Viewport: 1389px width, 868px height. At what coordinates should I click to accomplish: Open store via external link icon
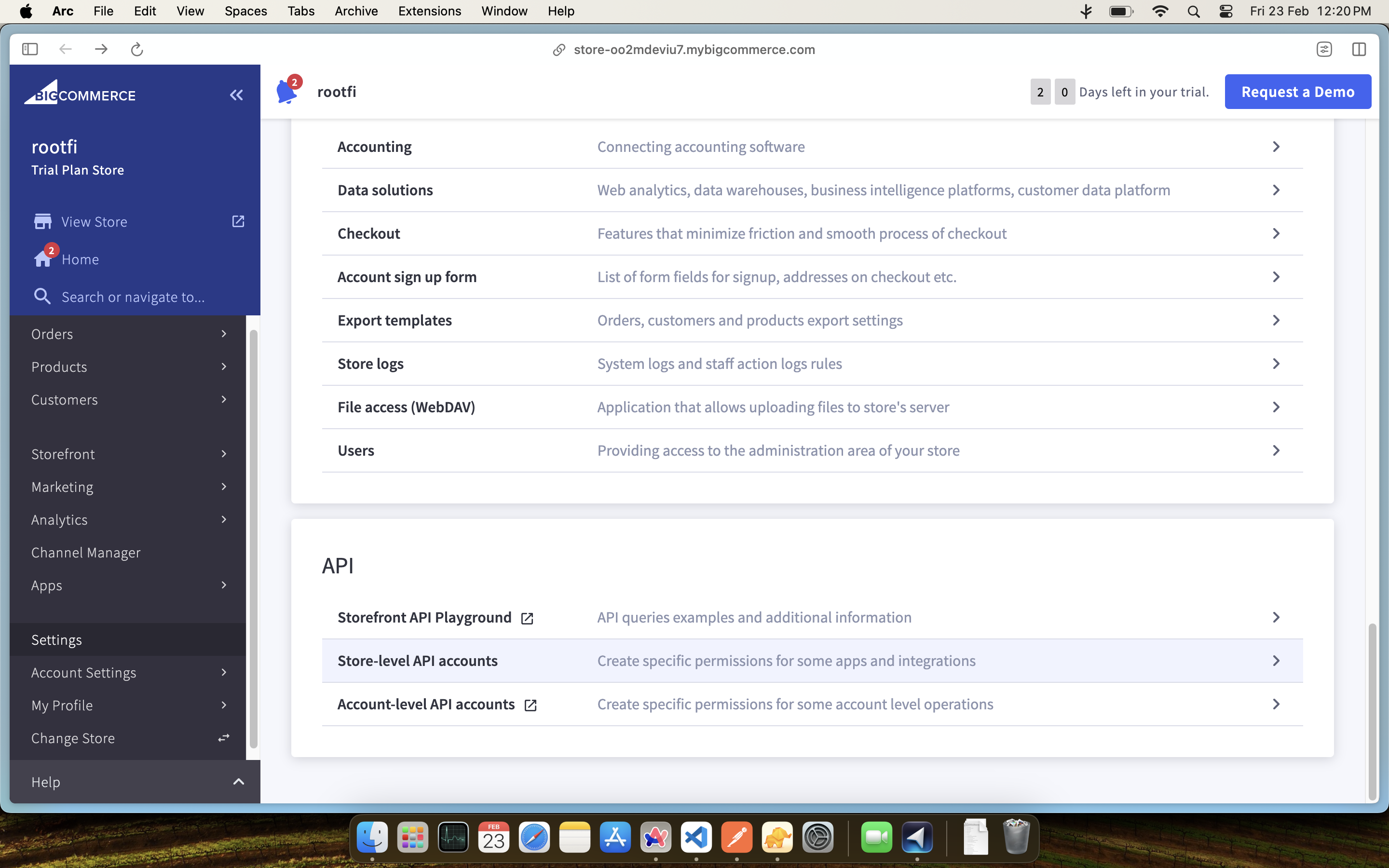click(238, 222)
